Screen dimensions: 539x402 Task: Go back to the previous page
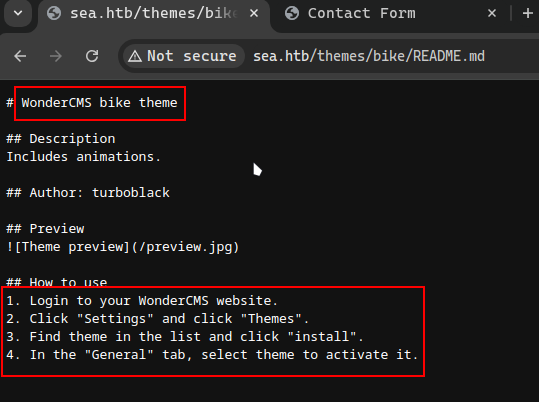point(20,56)
